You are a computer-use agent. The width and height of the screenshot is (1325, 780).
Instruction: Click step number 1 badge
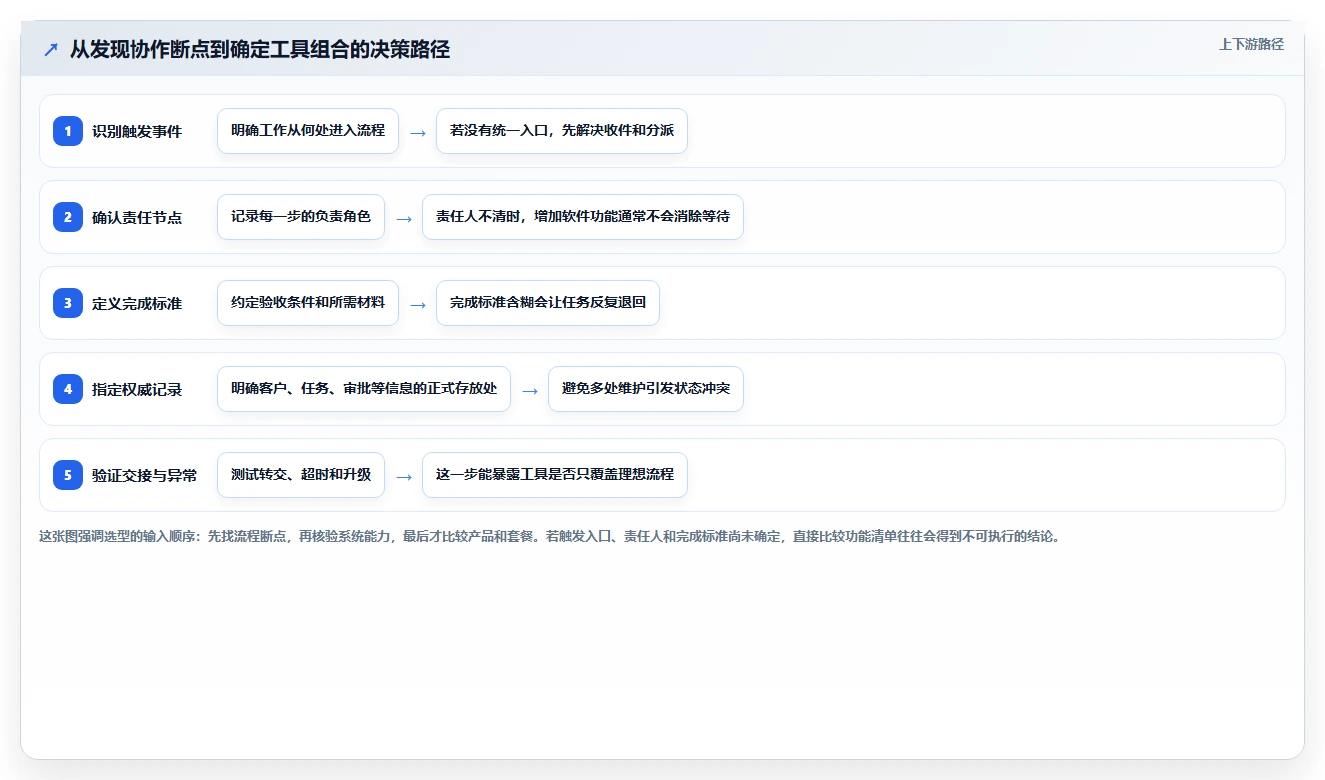[68, 131]
